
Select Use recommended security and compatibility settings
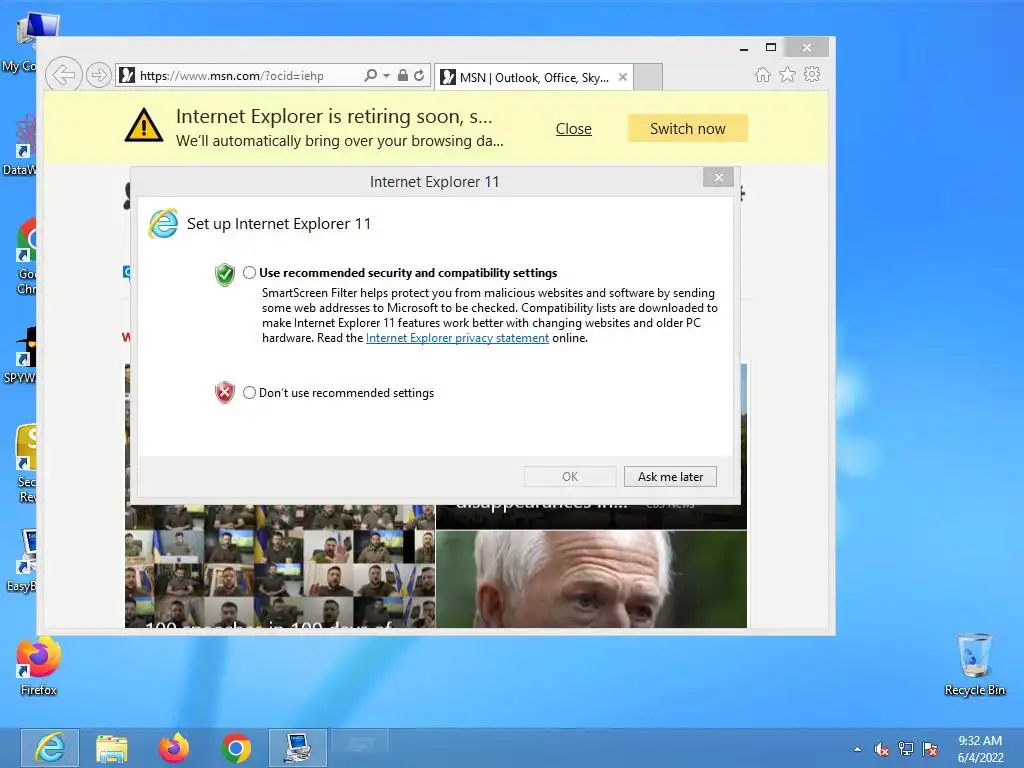(249, 273)
